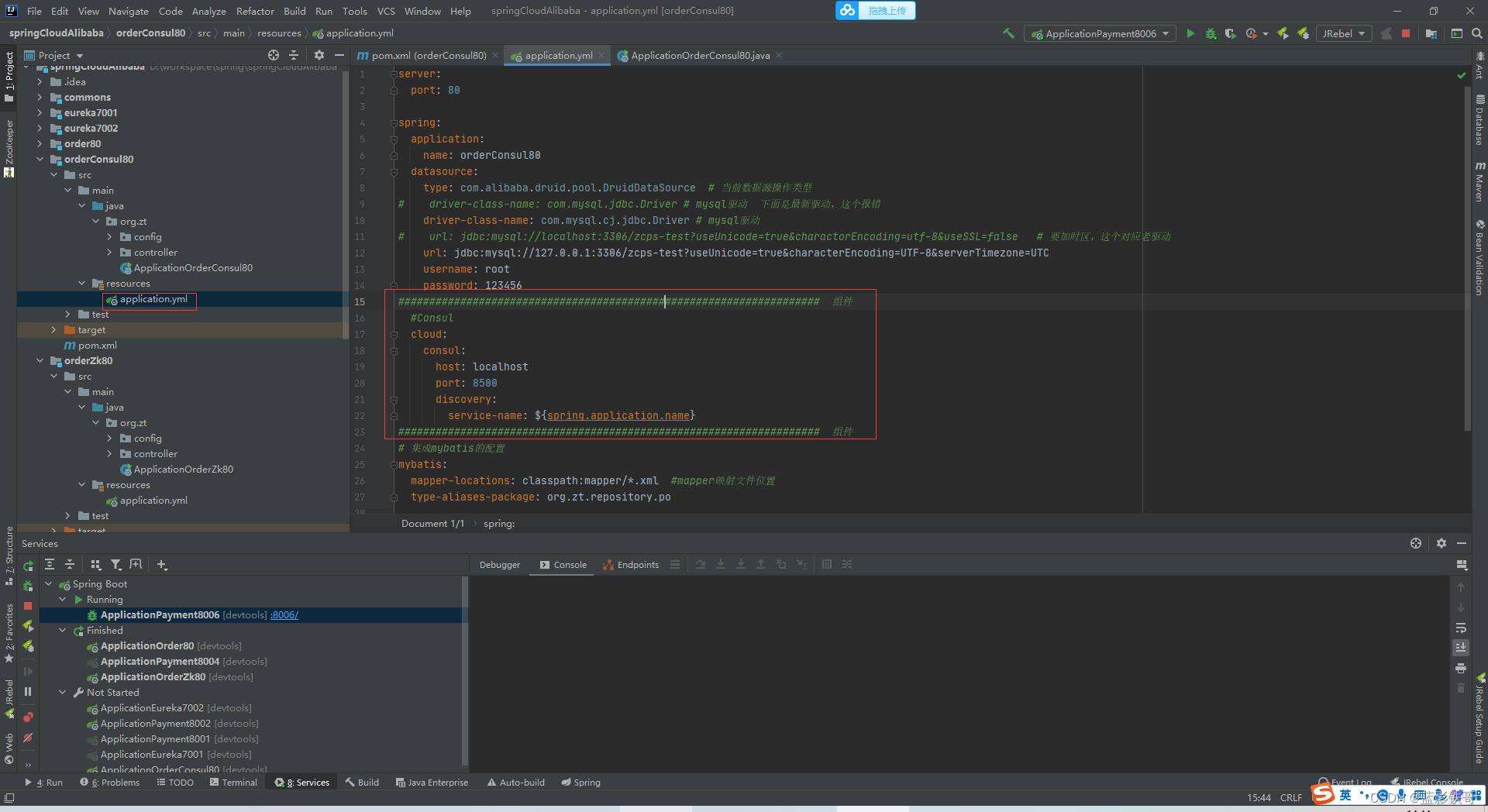Open Project panel settings gear
The width and height of the screenshot is (1488, 812).
[319, 55]
